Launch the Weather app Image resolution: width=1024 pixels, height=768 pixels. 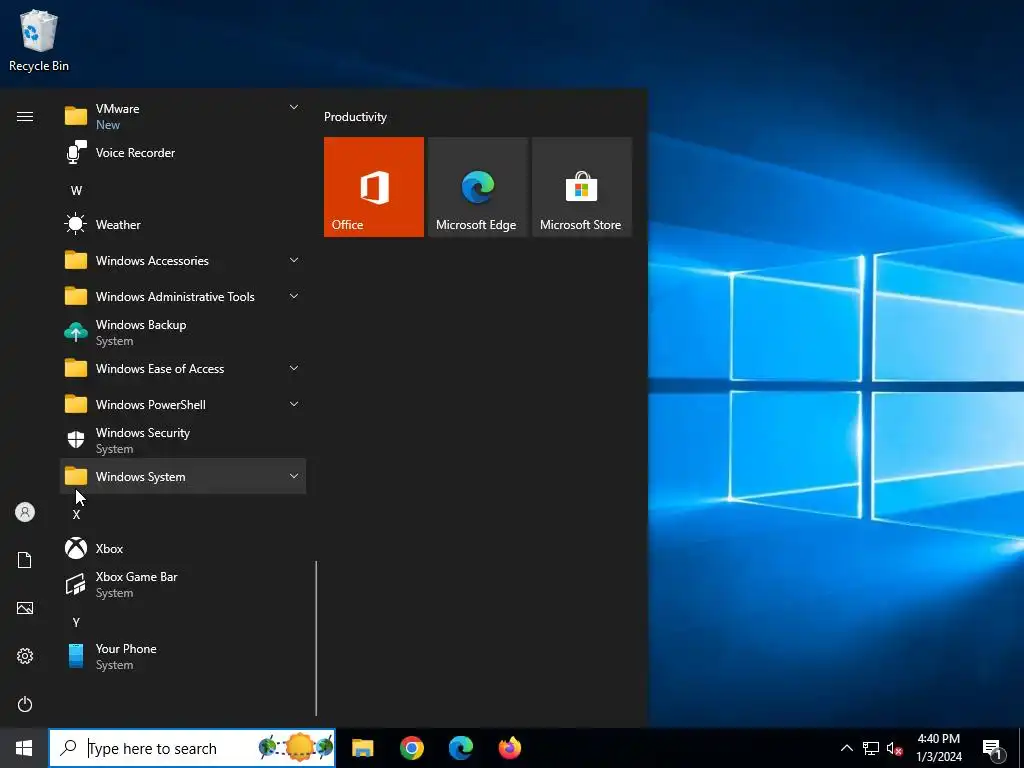point(183,225)
